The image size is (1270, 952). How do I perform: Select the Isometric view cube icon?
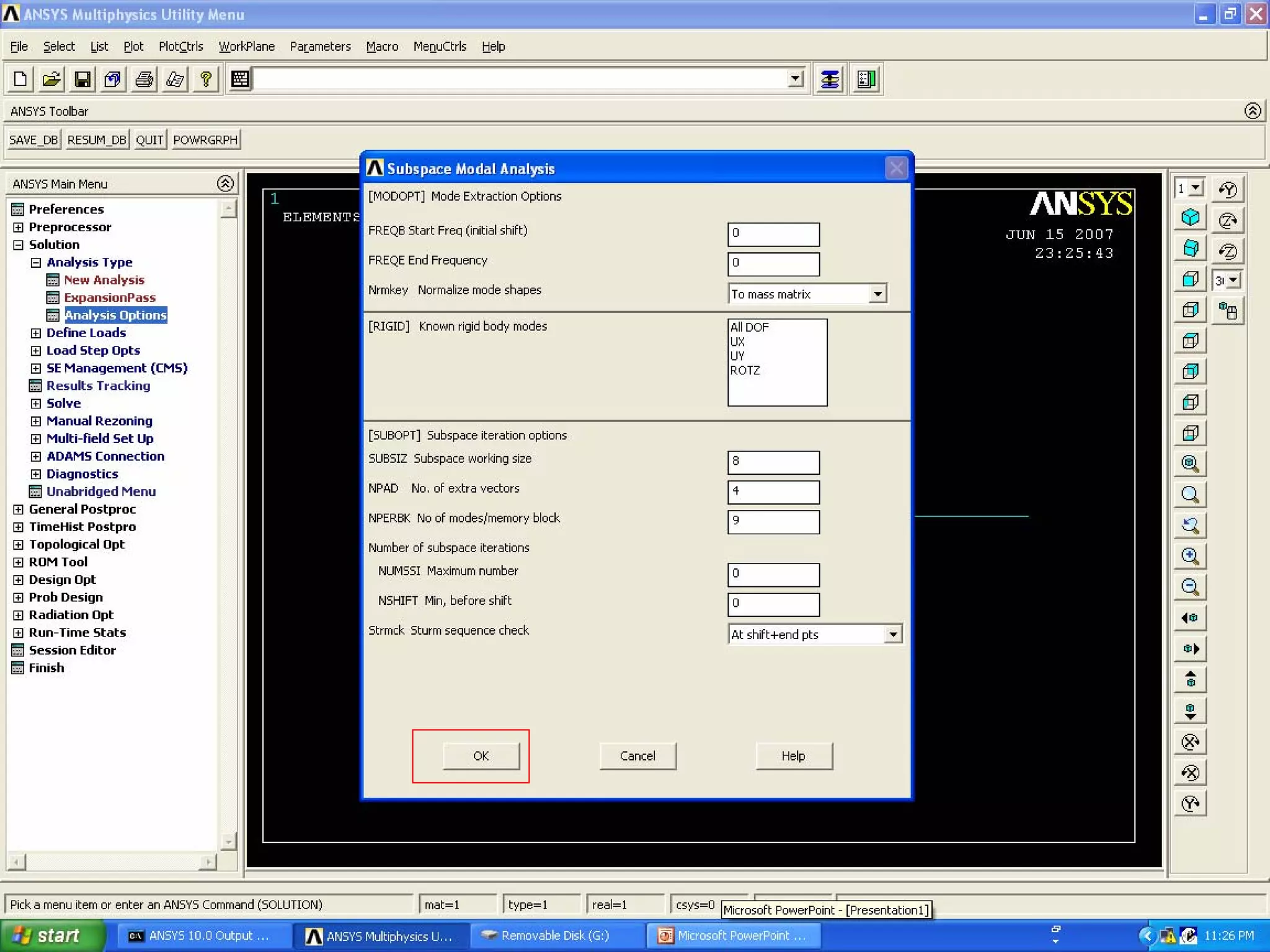(x=1190, y=218)
